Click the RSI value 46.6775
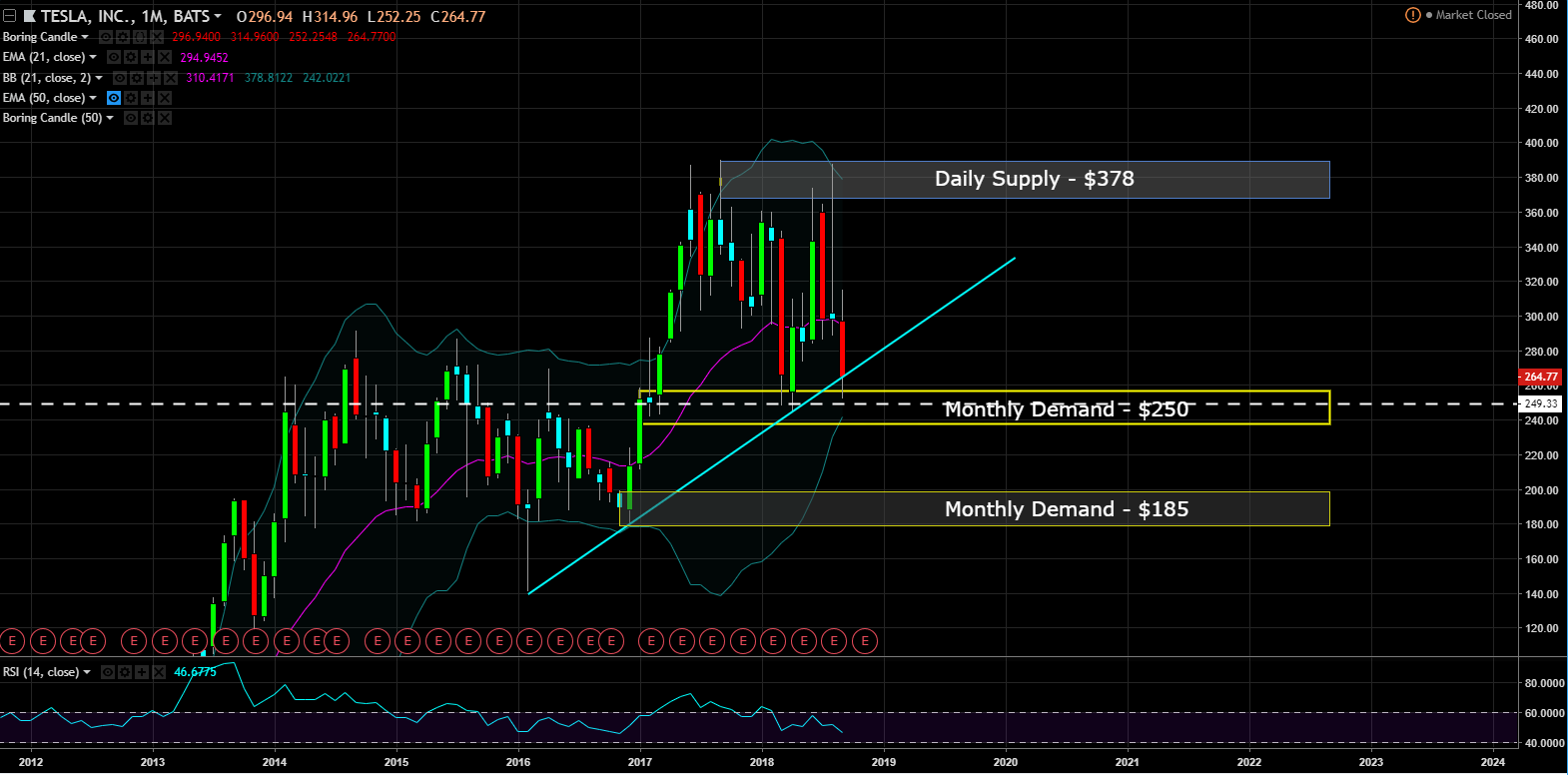1568x775 pixels. [195, 672]
